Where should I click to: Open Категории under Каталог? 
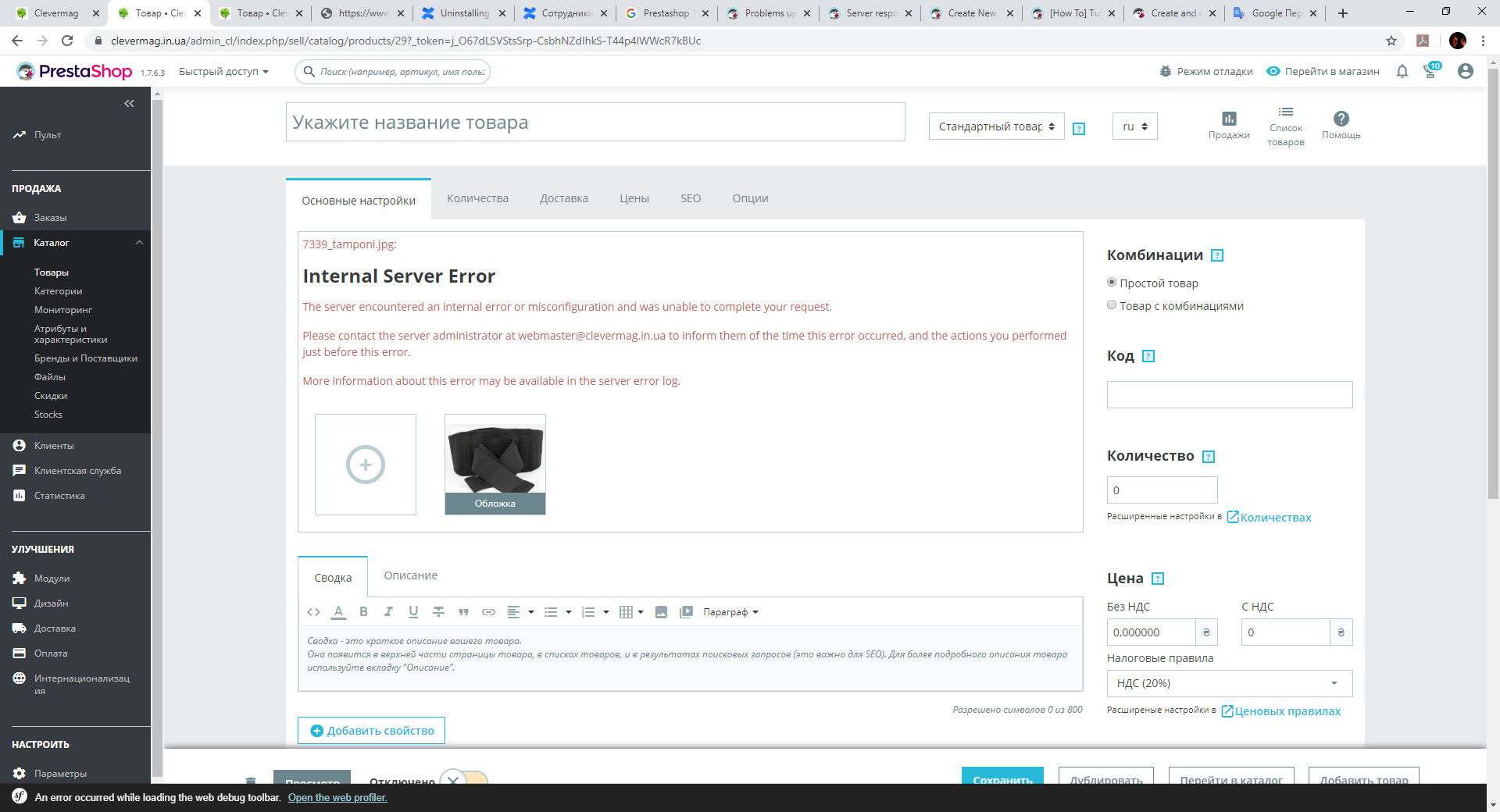tap(58, 291)
